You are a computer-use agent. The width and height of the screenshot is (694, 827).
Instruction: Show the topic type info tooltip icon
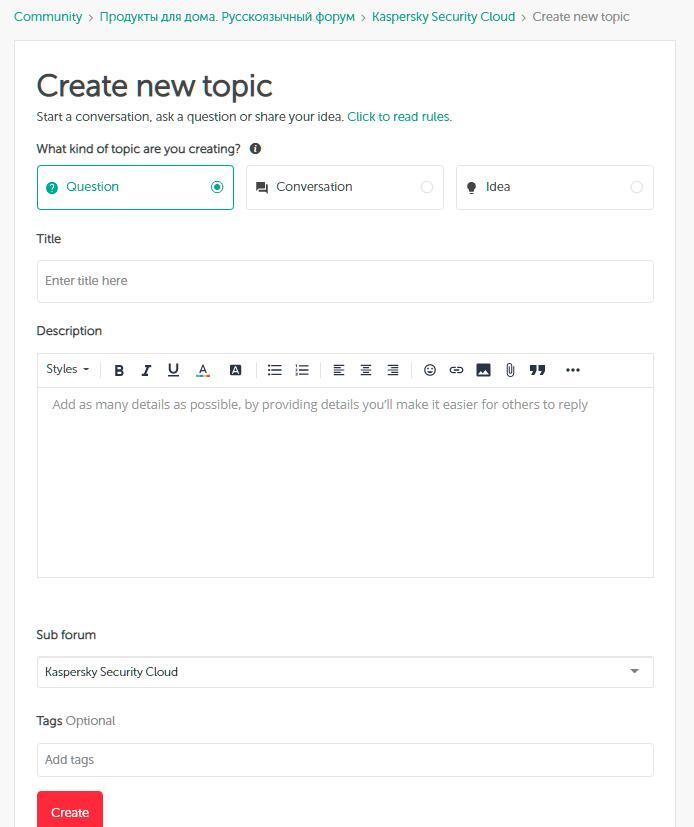point(256,149)
